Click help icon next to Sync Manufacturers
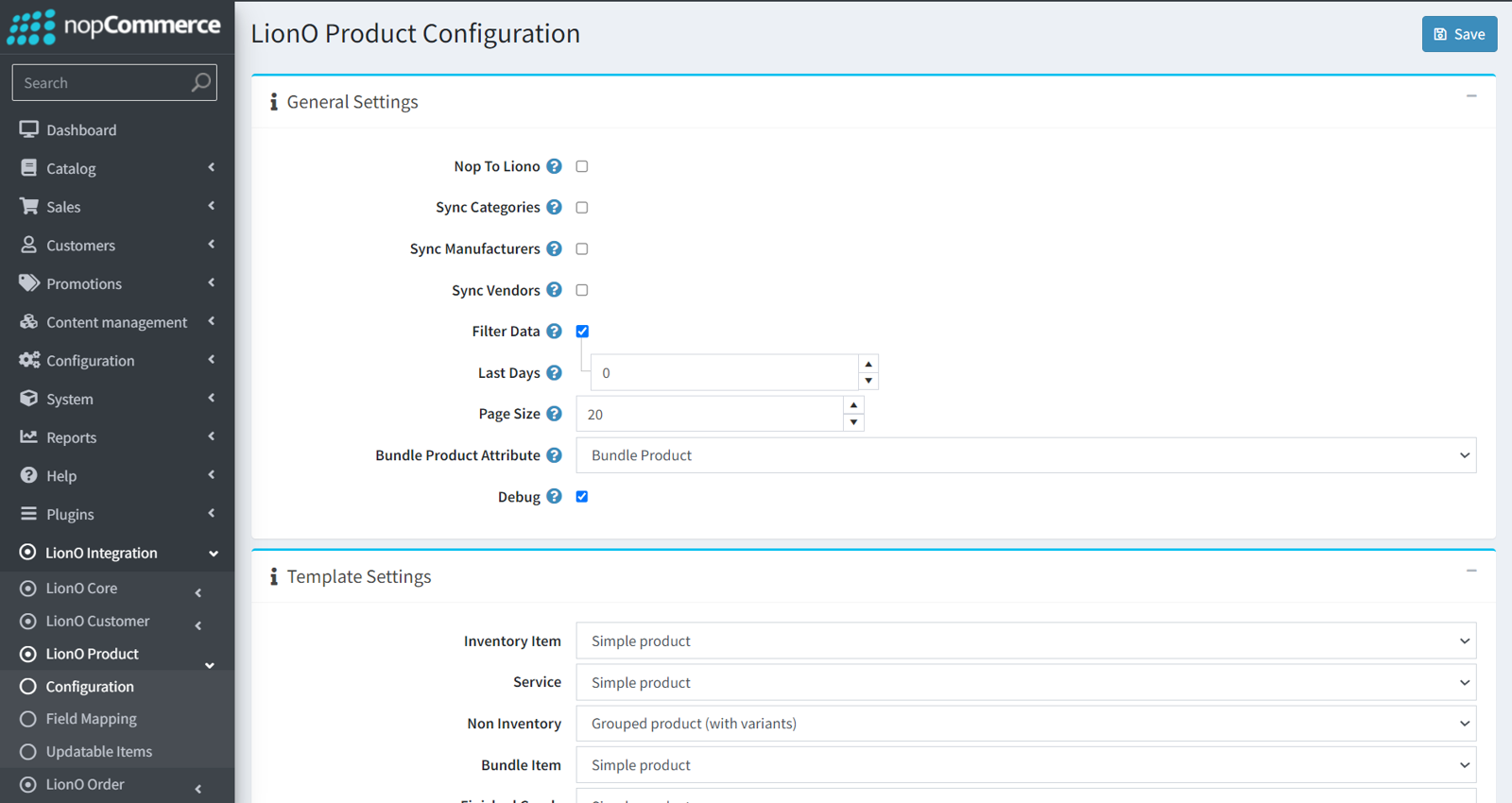 555,248
